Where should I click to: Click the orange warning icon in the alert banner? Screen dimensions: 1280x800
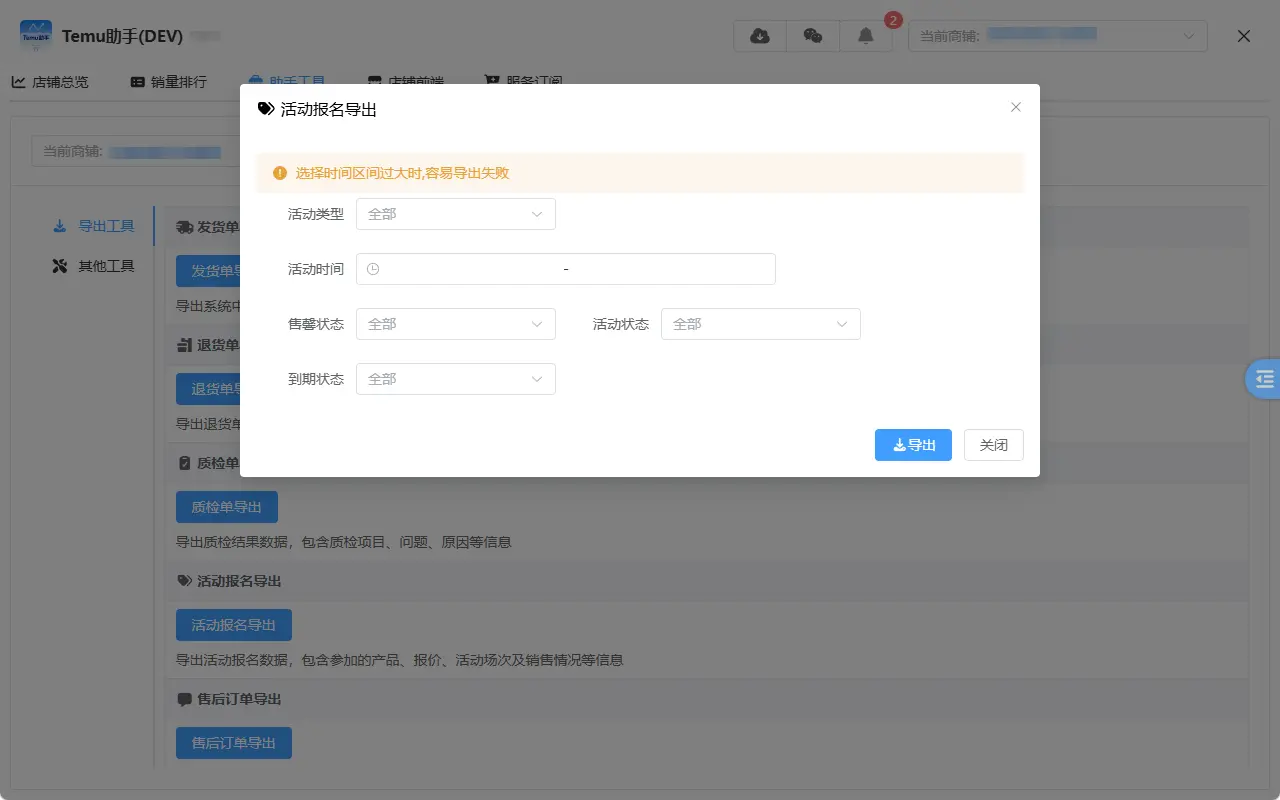point(280,172)
